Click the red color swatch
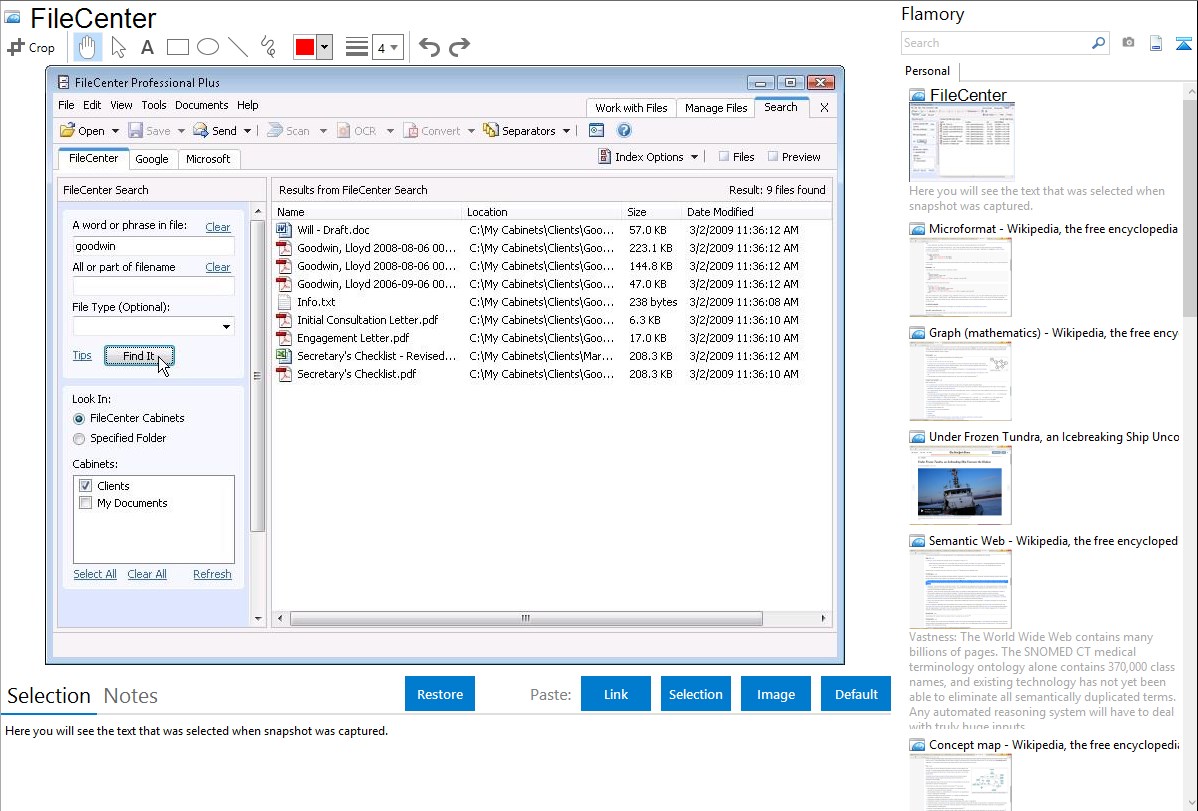 click(x=305, y=47)
